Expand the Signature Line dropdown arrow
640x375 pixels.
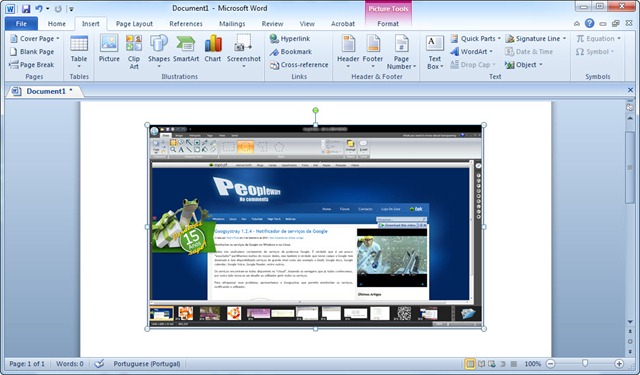click(564, 38)
